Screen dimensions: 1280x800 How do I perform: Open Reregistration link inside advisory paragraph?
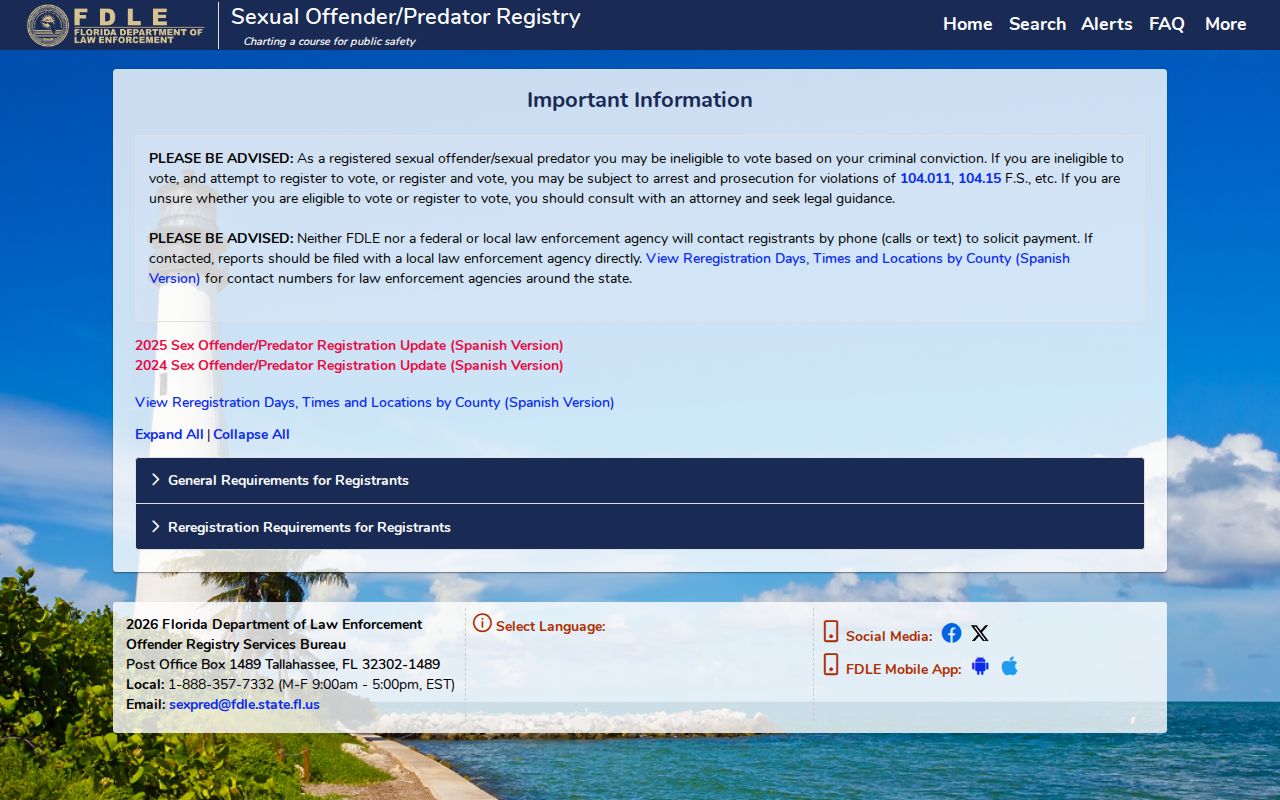(x=828, y=258)
